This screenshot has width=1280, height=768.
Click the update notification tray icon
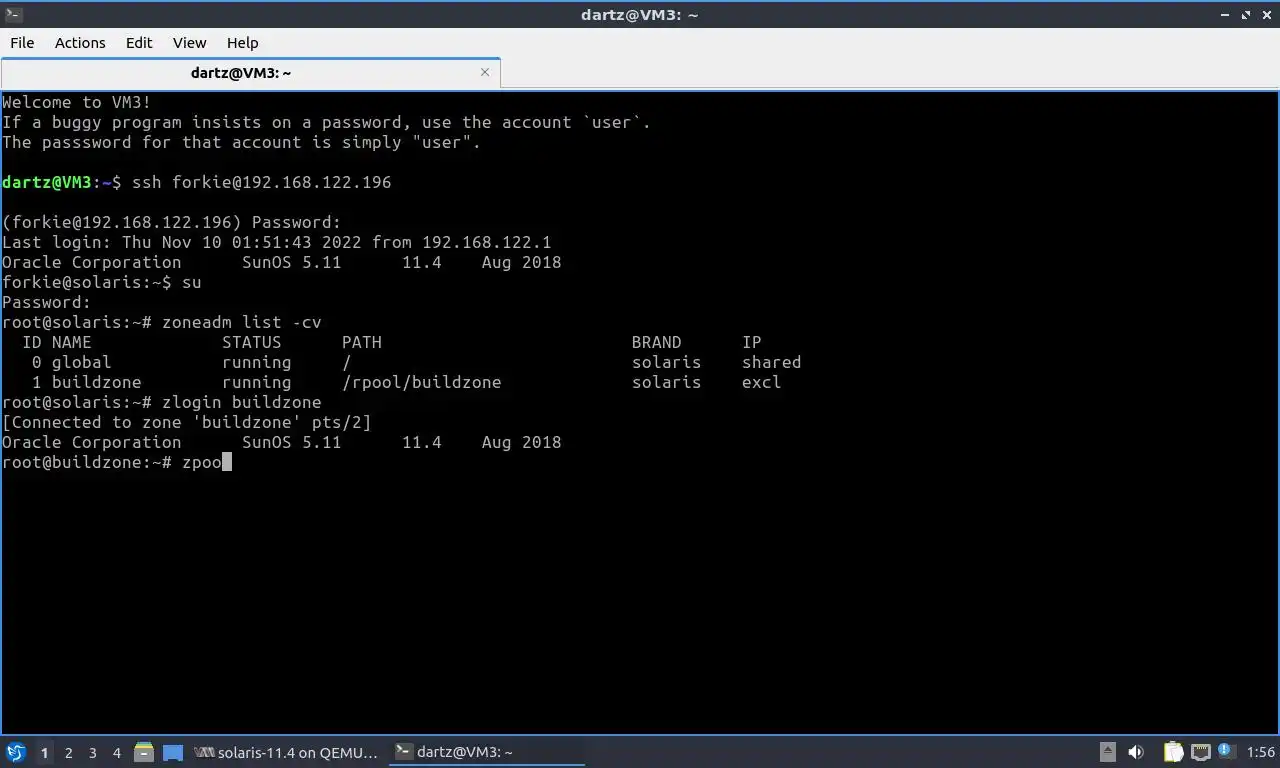(x=1225, y=750)
